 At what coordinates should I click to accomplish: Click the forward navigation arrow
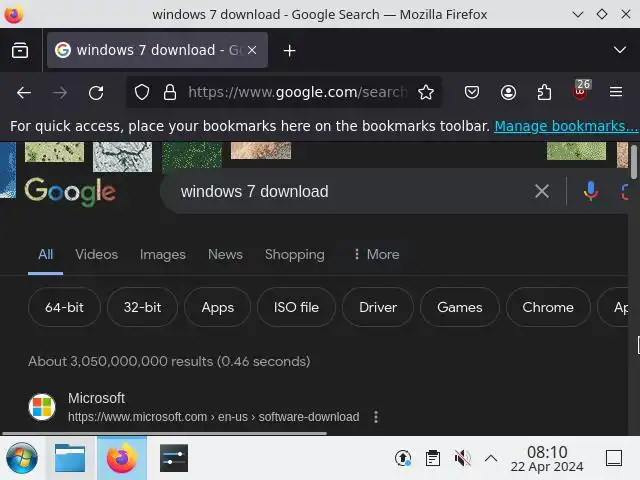pyautogui.click(x=60, y=93)
